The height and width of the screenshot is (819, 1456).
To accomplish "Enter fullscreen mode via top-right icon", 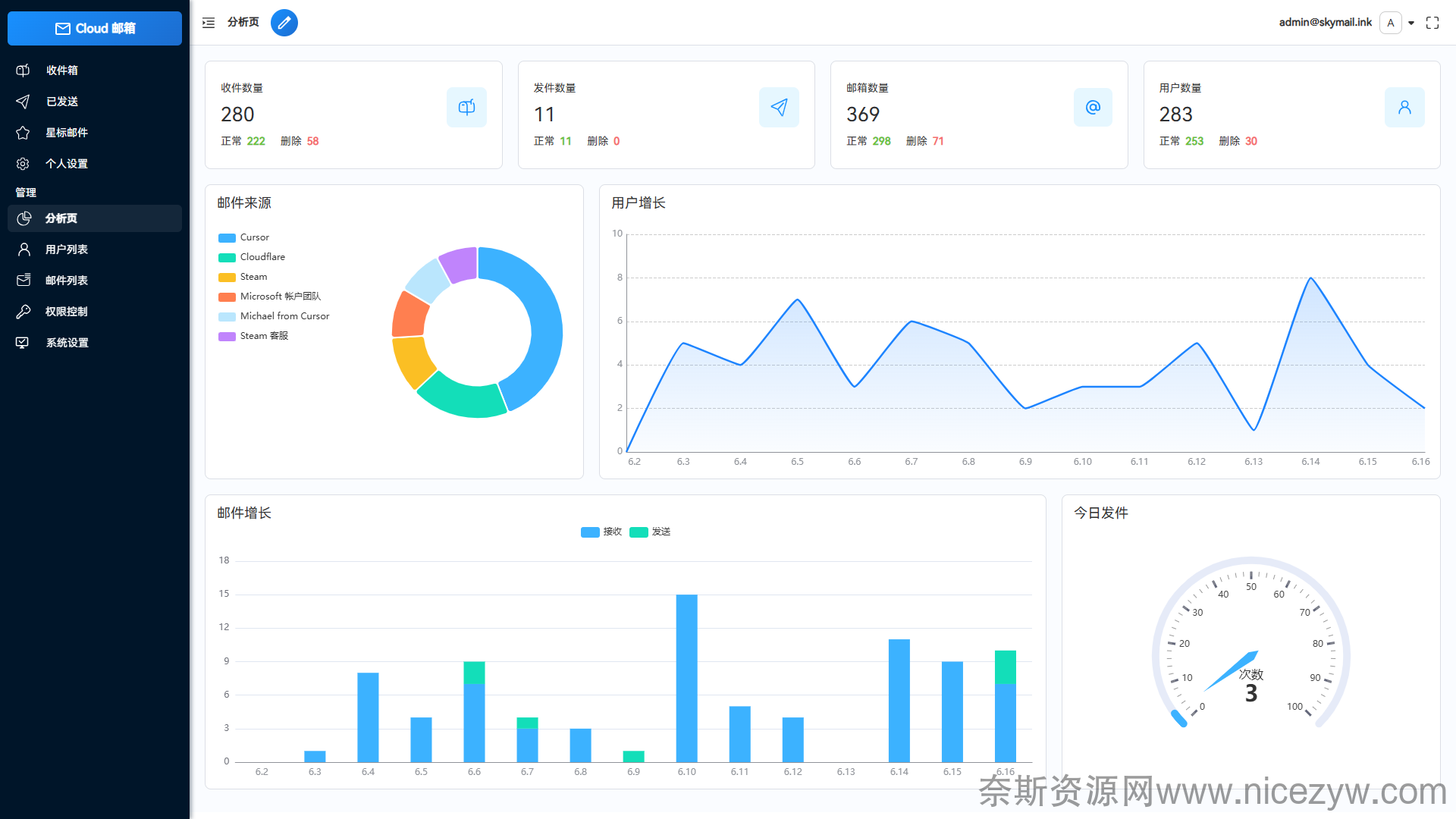I will (1432, 23).
